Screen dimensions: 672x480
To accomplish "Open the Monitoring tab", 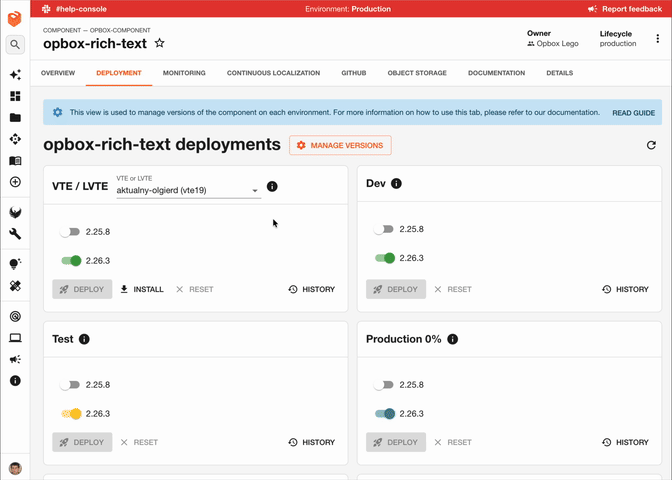I will pos(184,73).
